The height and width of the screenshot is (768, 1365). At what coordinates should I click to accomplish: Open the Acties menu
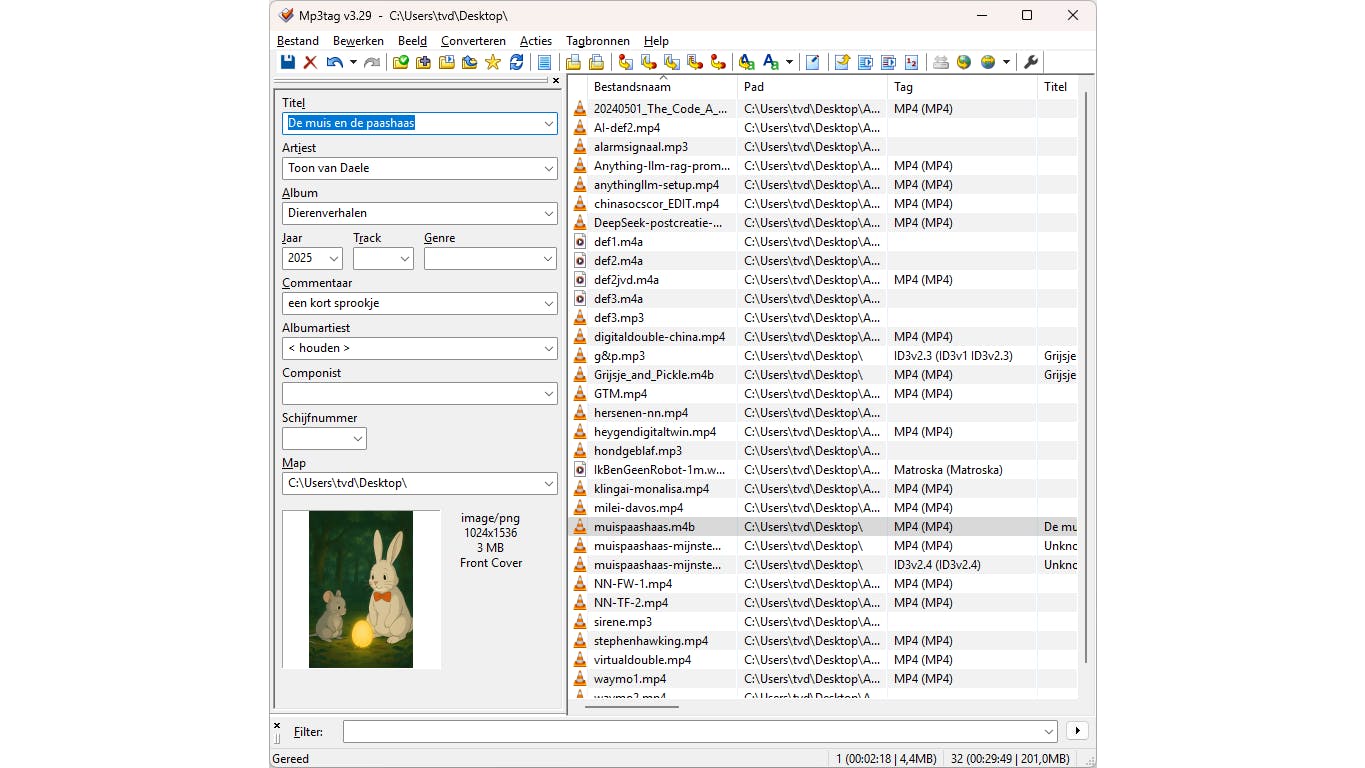click(536, 41)
